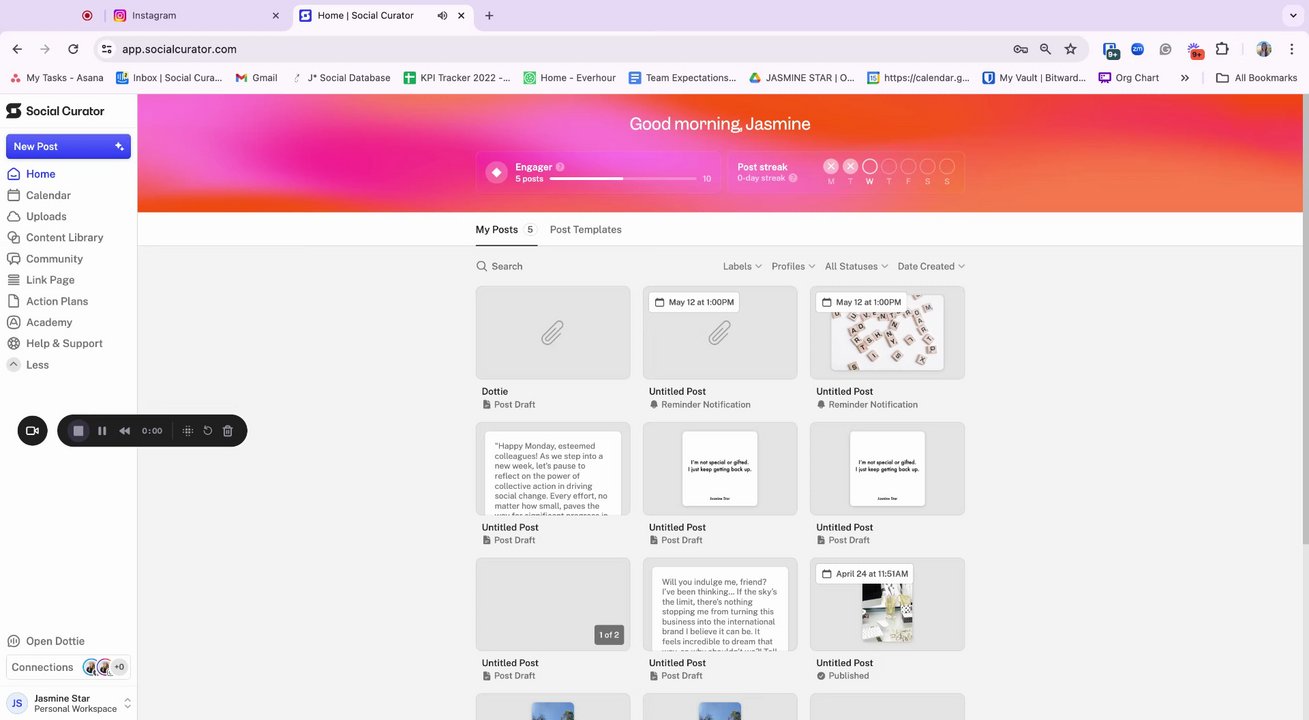
Task: Click the browser back arrow
Action: point(17,49)
